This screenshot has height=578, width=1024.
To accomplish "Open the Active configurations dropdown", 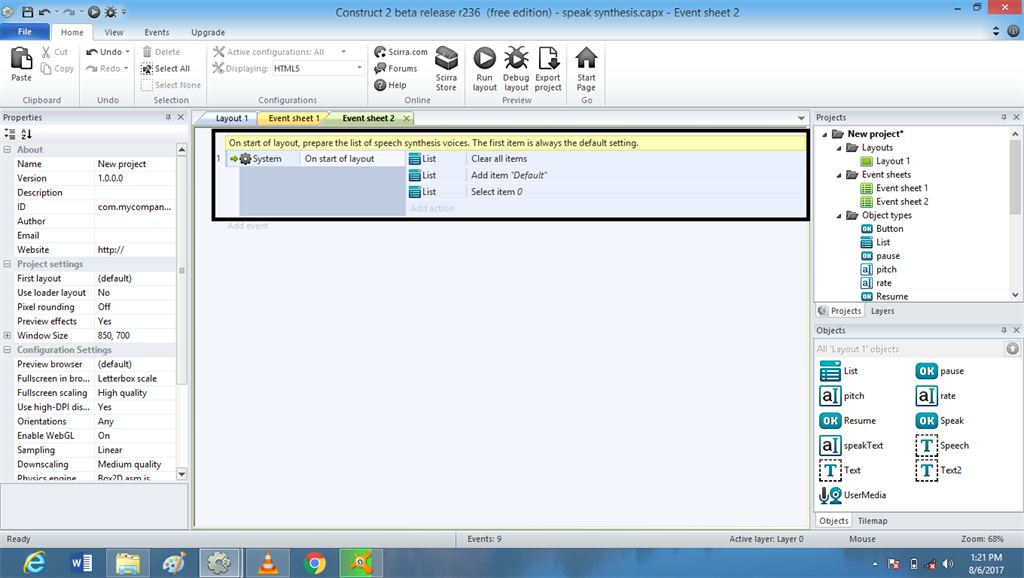I will tap(344, 52).
